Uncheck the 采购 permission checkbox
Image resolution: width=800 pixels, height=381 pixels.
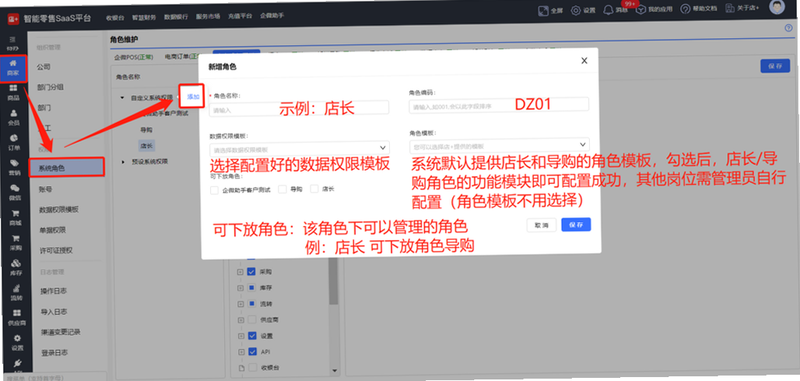click(x=251, y=272)
